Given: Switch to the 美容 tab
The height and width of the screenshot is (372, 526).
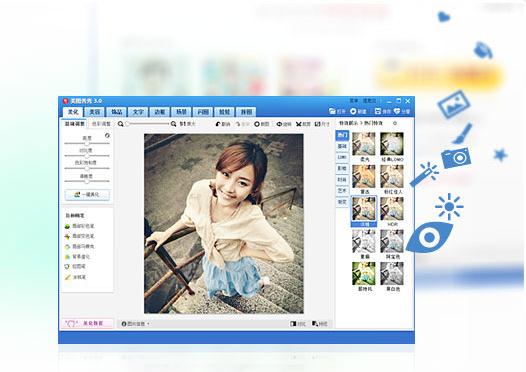Looking at the screenshot, I should tap(95, 112).
